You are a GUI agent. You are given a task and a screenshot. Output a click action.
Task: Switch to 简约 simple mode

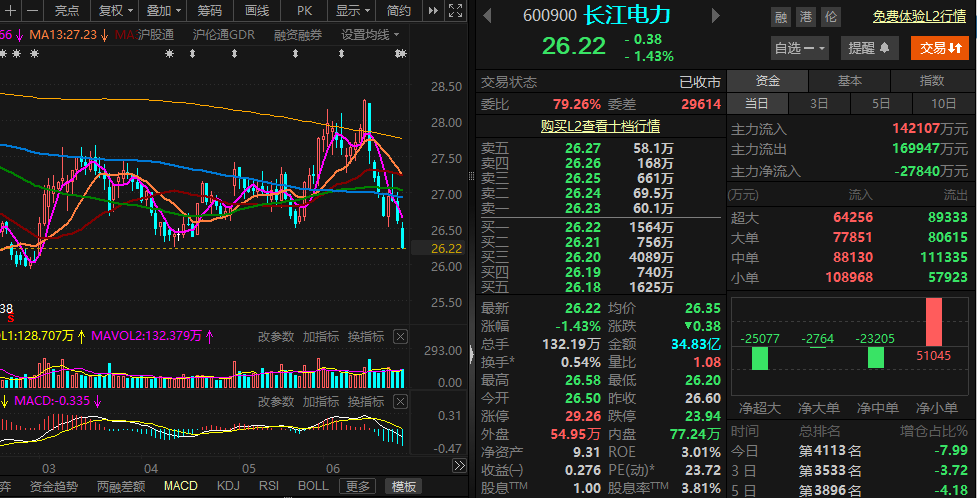pos(399,10)
